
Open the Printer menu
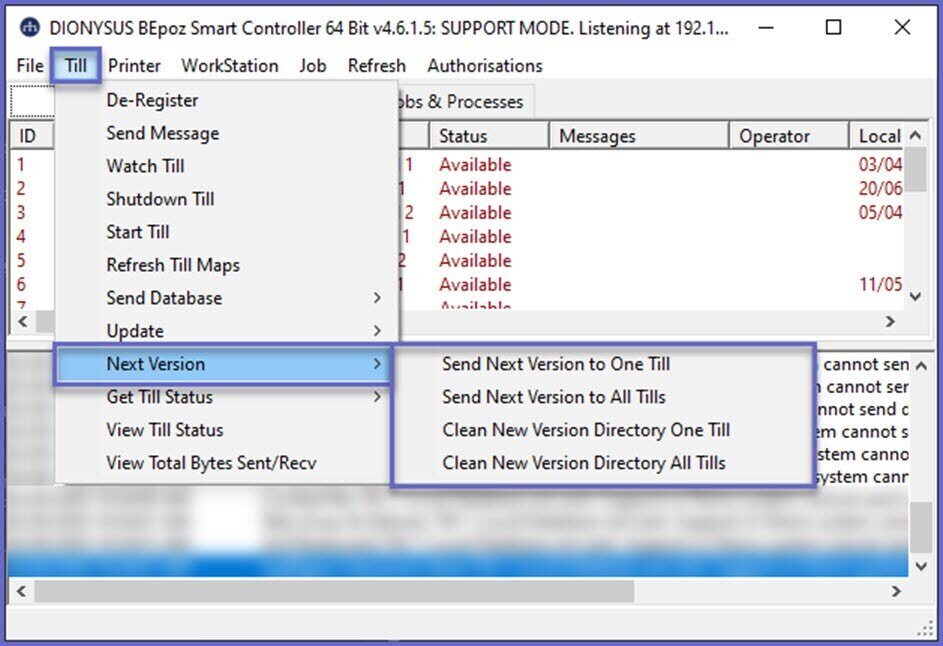(x=134, y=66)
